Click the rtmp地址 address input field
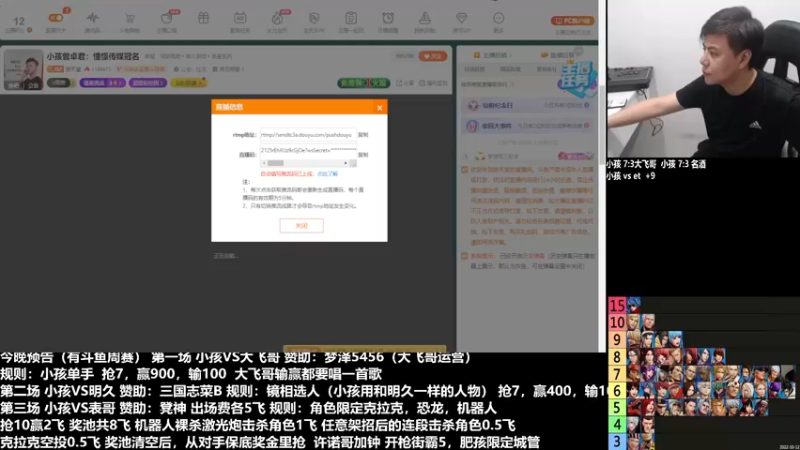Image resolution: width=800 pixels, height=450 pixels. [x=308, y=135]
